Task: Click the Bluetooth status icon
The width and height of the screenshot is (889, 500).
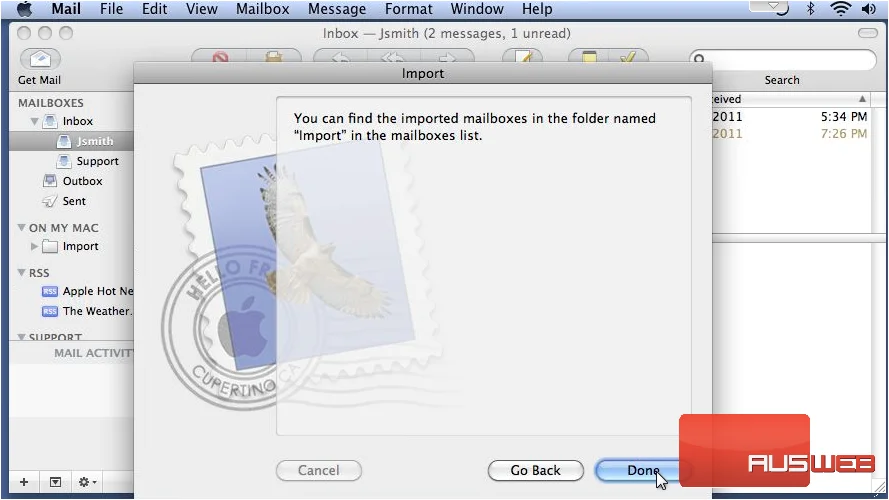Action: point(811,9)
